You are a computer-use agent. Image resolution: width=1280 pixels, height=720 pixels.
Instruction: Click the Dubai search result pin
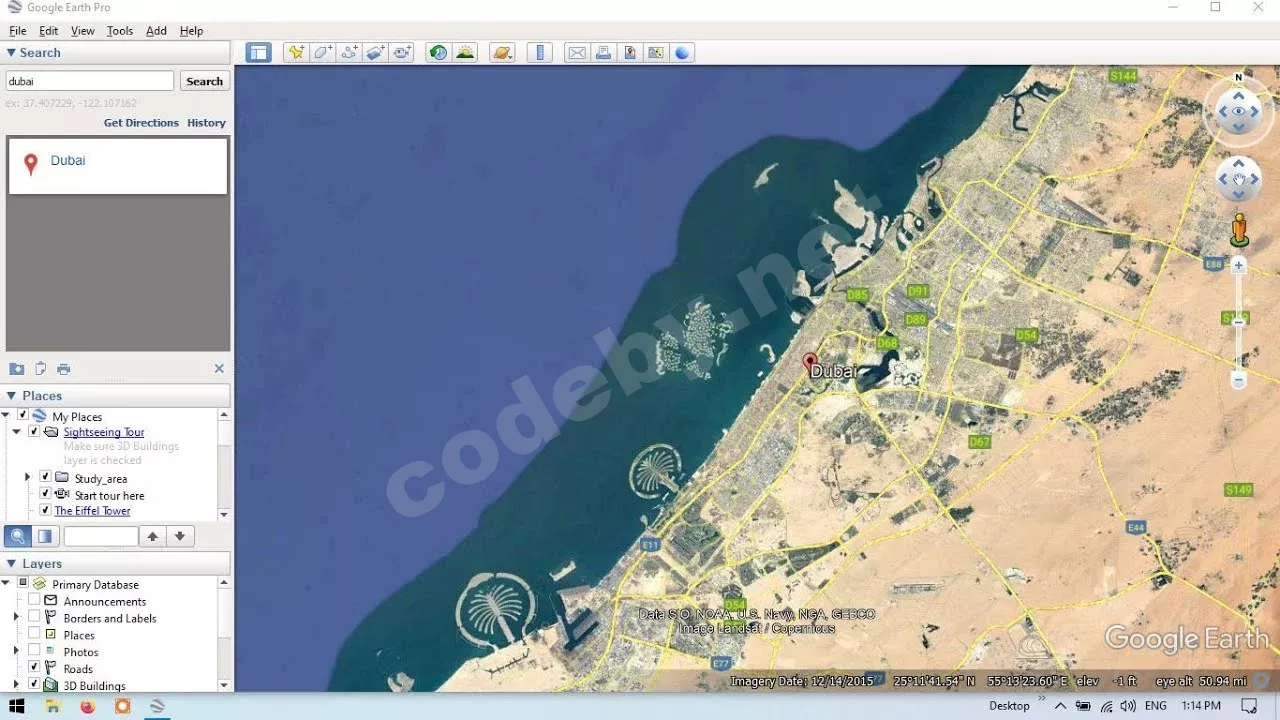(x=31, y=164)
